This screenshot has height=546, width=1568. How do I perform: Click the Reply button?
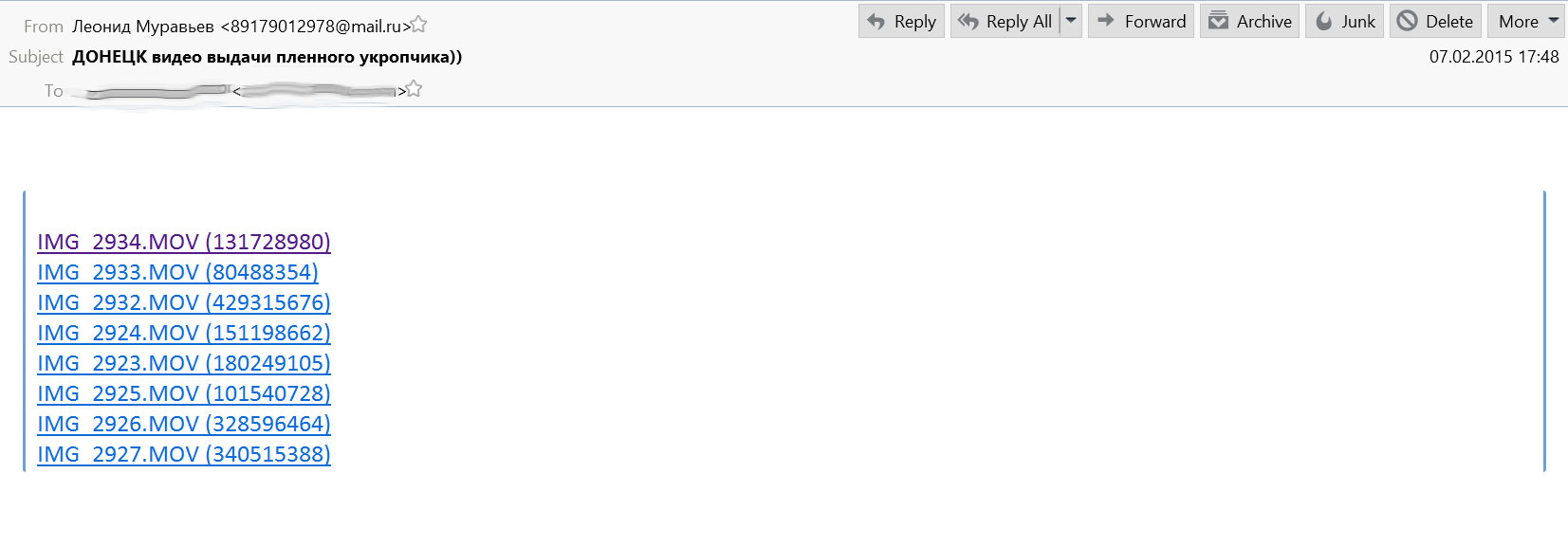click(901, 22)
